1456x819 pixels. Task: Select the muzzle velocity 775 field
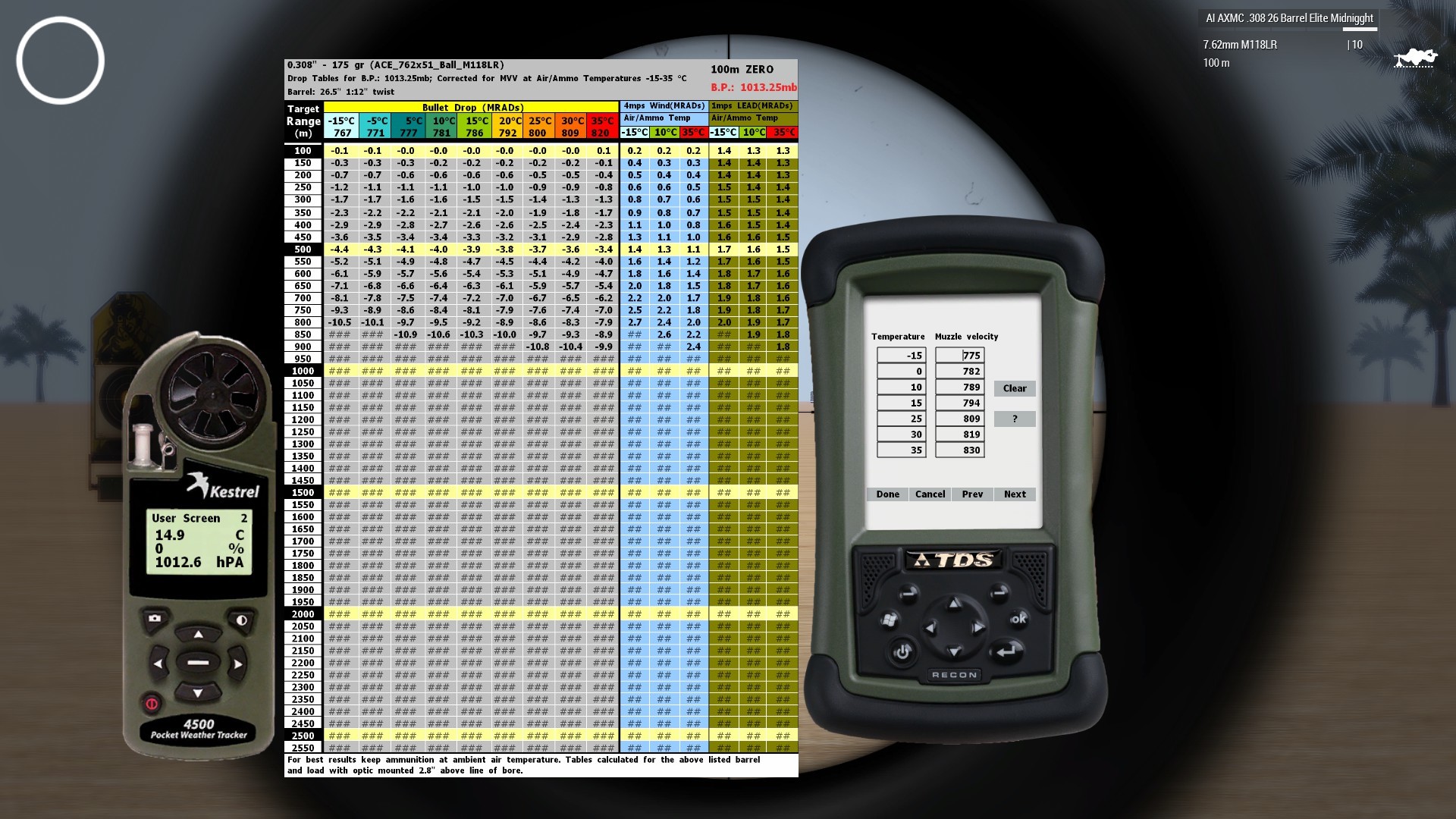tap(960, 356)
